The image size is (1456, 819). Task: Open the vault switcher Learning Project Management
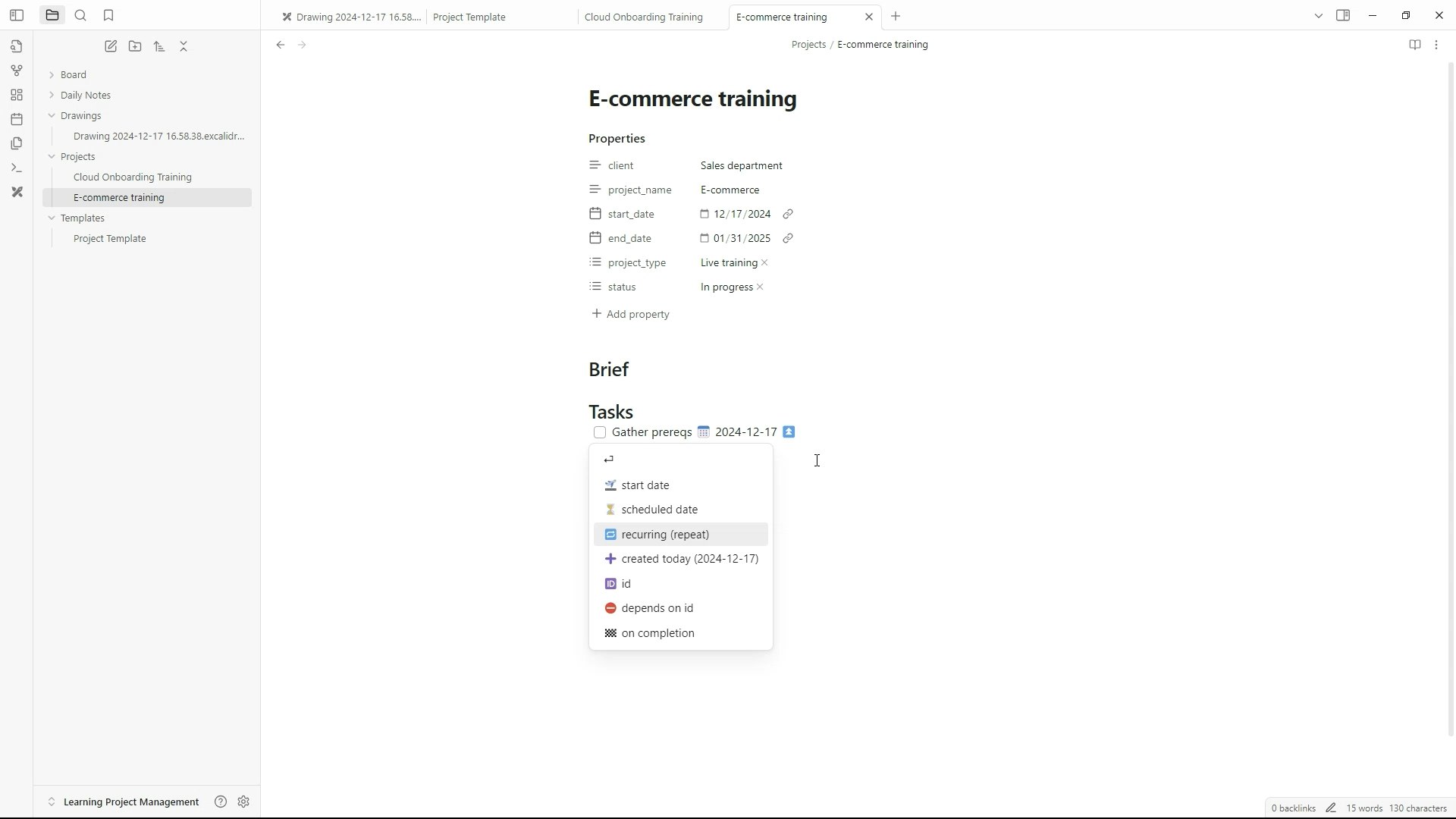click(130, 802)
